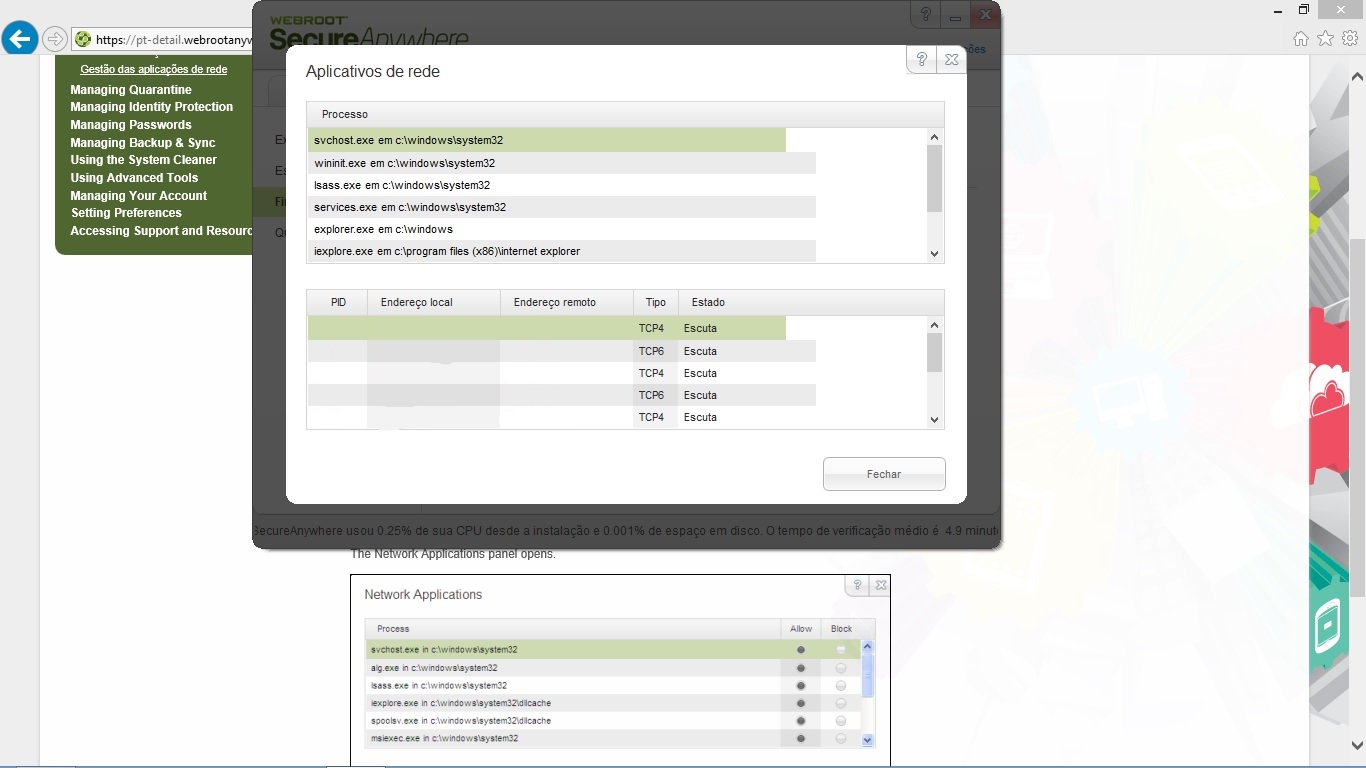
Task: Click the Tipo column header
Action: pos(656,302)
